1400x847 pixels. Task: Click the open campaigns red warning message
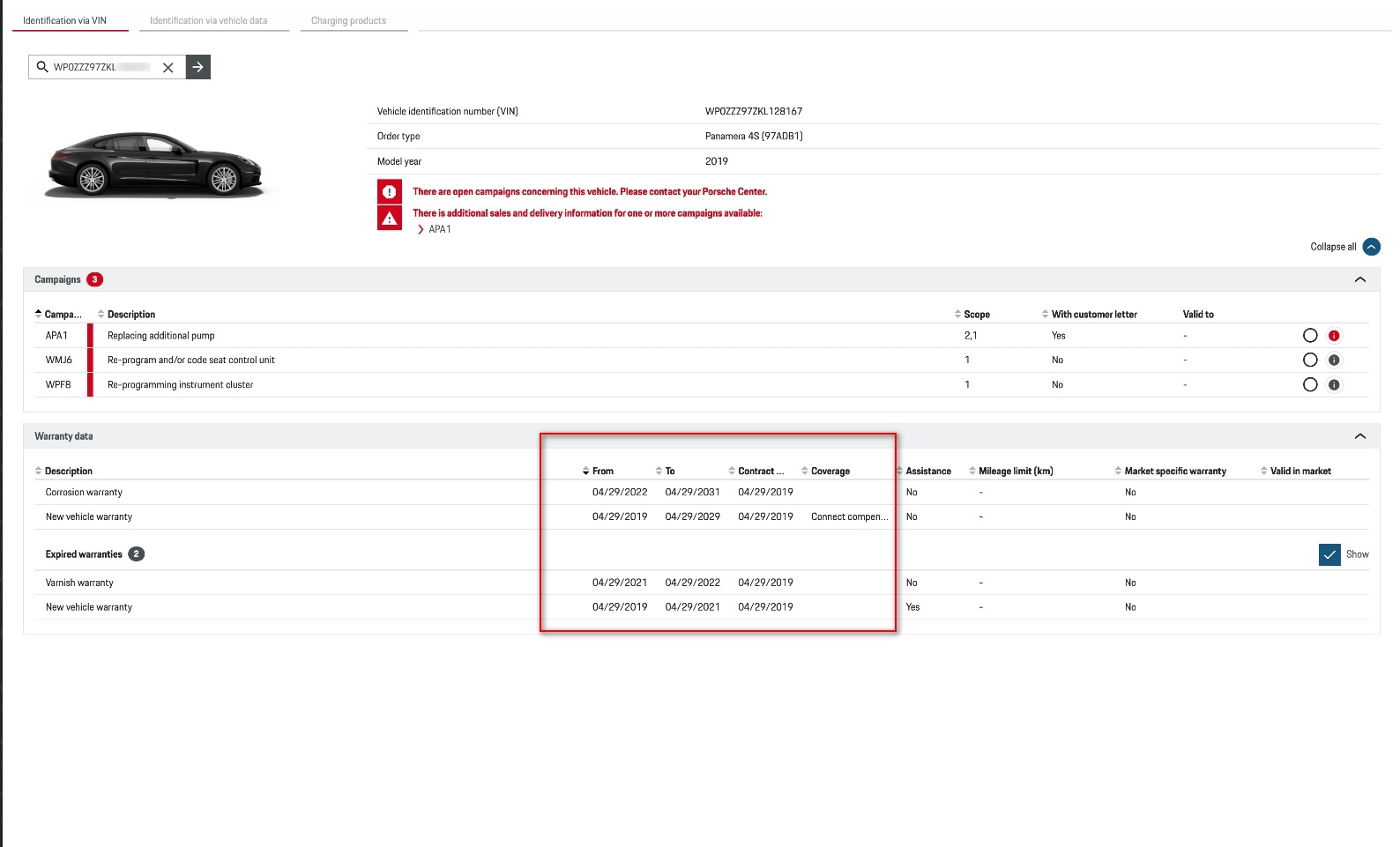(590, 191)
